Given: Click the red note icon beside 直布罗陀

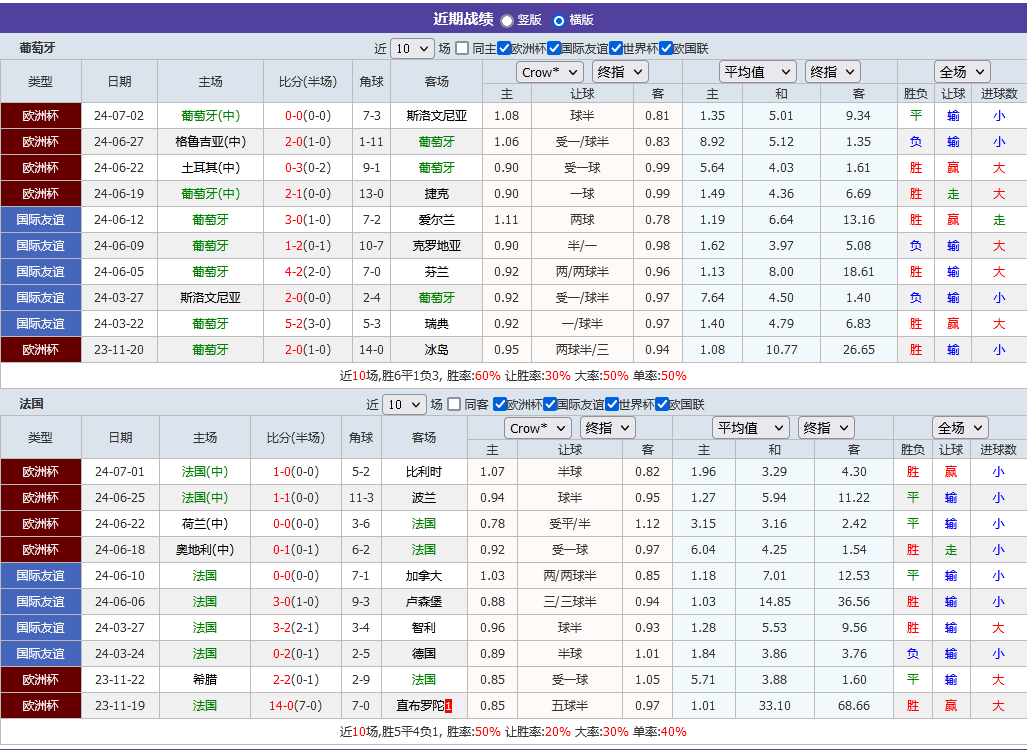Looking at the screenshot, I should 447,705.
